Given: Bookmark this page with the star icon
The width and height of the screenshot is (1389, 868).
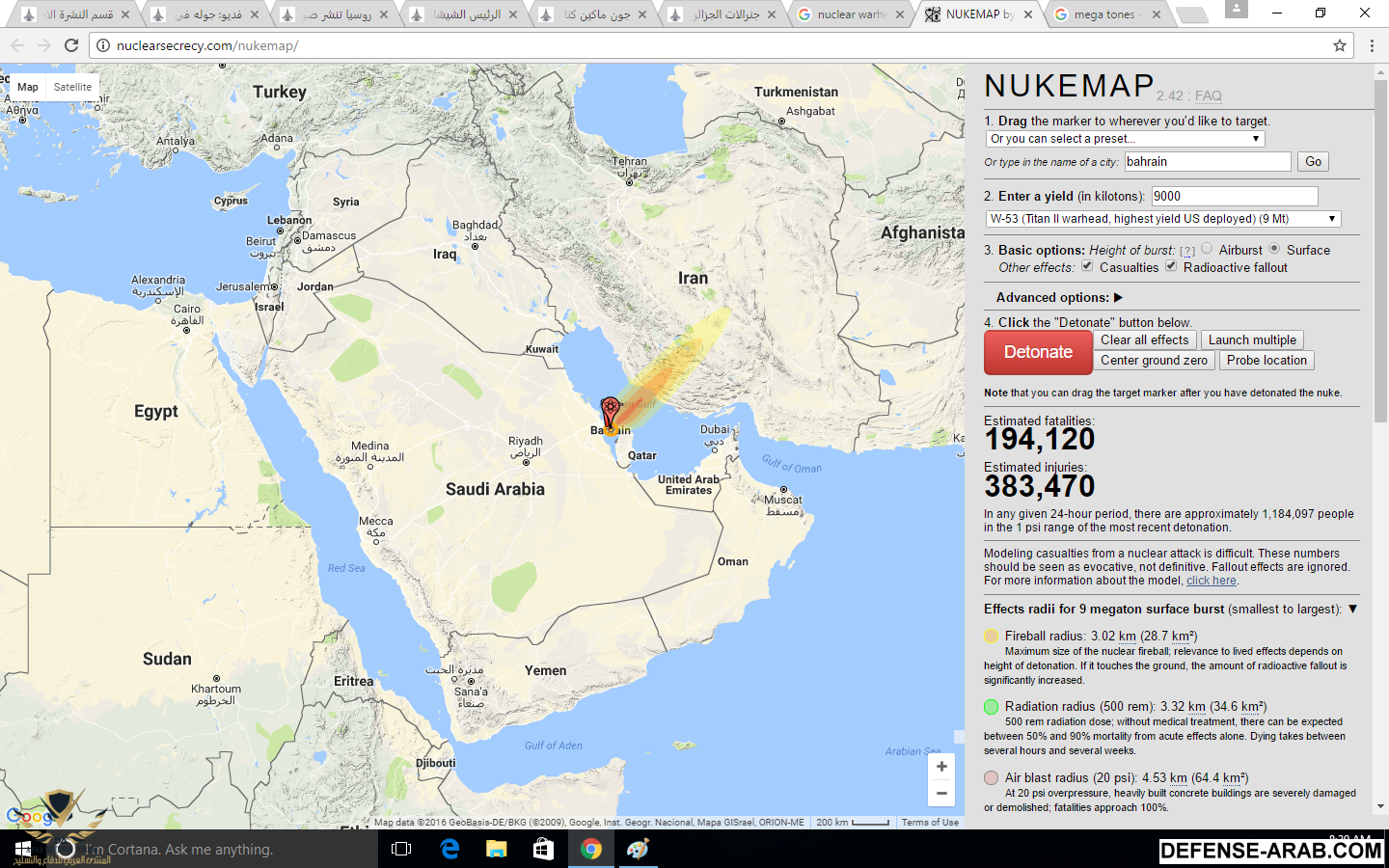Looking at the screenshot, I should point(1340,45).
